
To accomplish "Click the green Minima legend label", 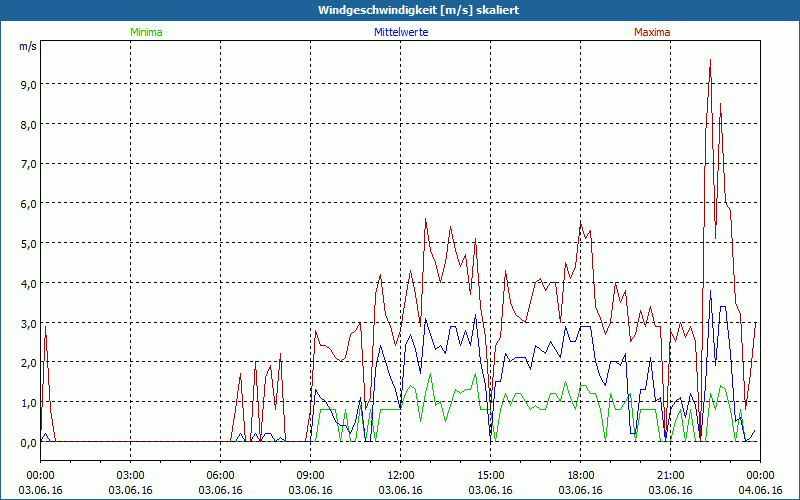I will pyautogui.click(x=146, y=32).
